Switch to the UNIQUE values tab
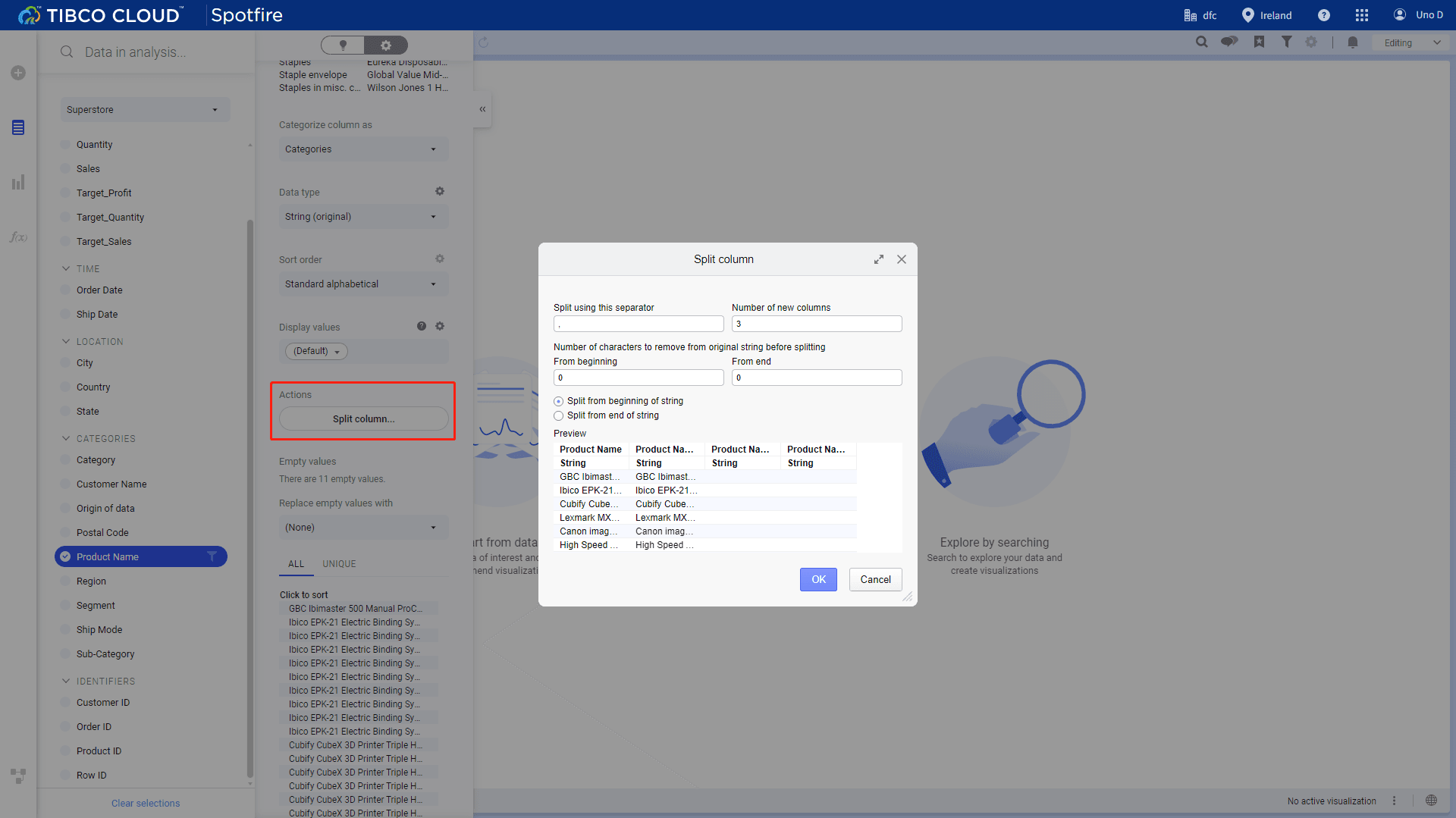1456x818 pixels. (x=339, y=563)
